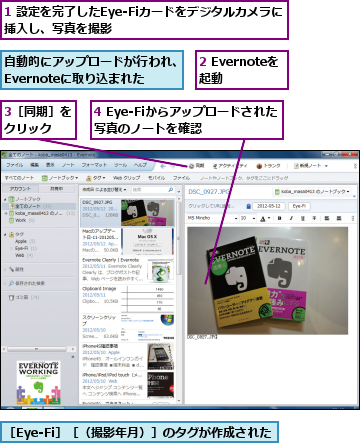Close the Evernote Working ad panel
The width and height of the screenshot is (360, 443).
[x=73, y=357]
